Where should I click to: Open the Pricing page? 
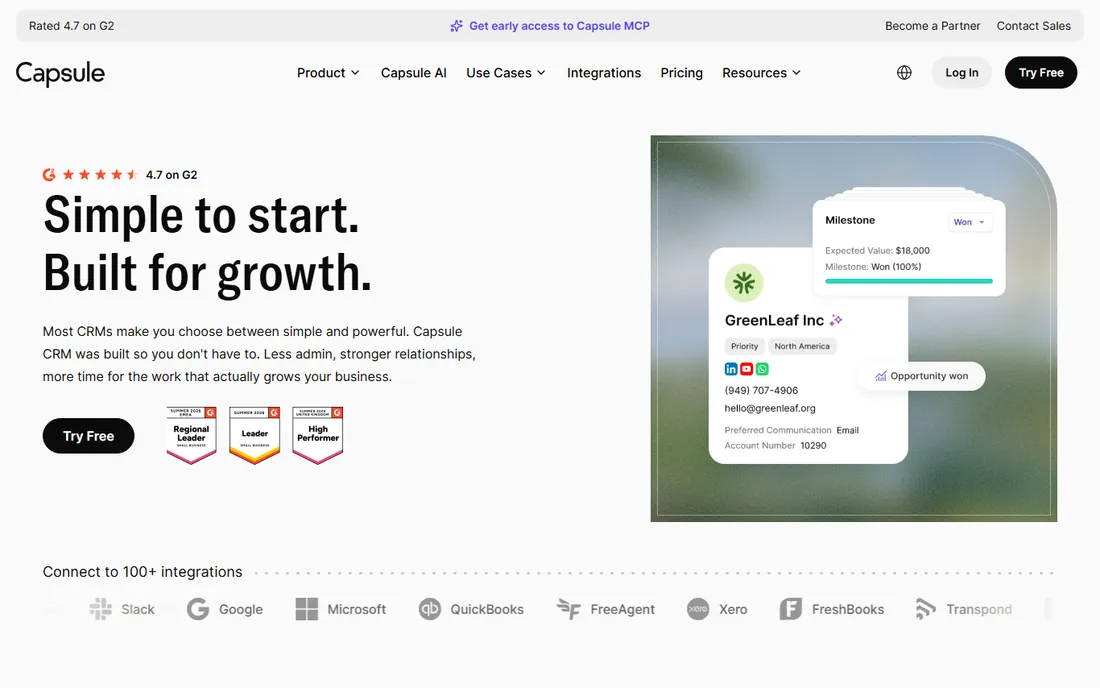[x=682, y=73]
